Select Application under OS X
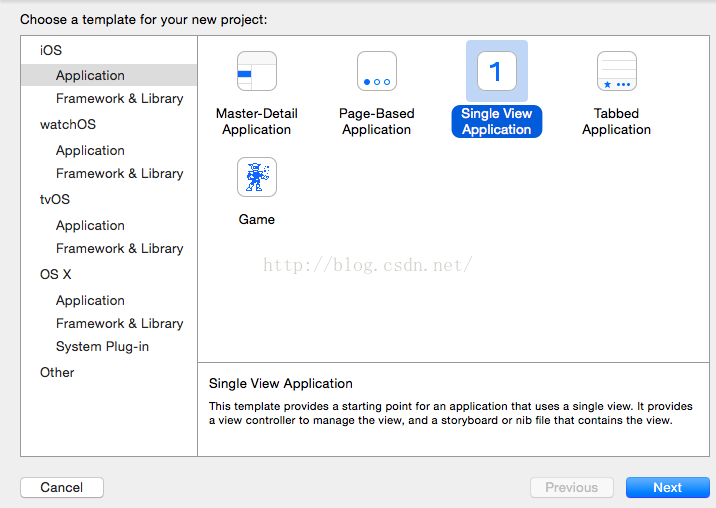The width and height of the screenshot is (716, 508). [90, 300]
